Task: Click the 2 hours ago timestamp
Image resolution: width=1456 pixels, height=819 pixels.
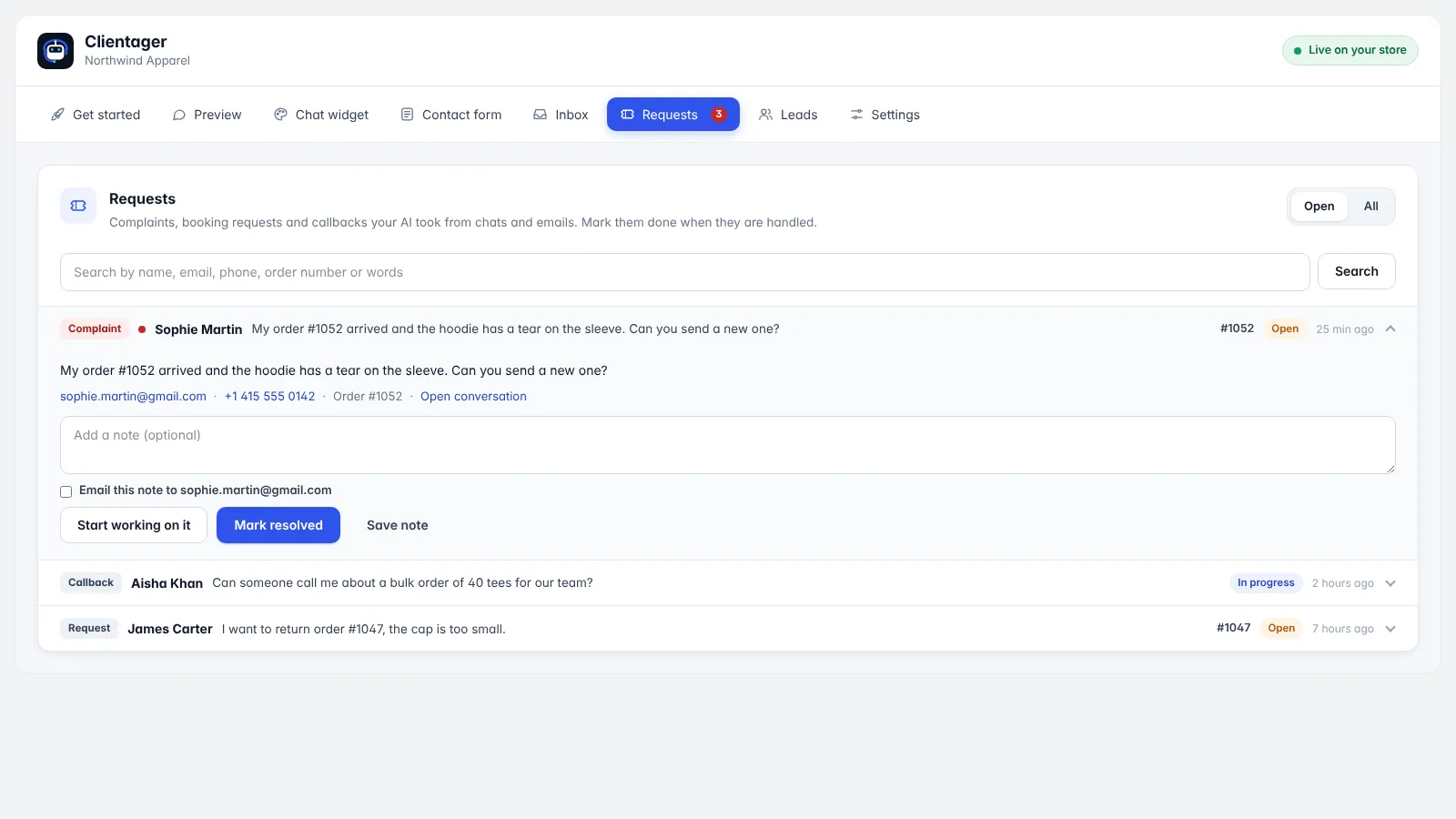Action: point(1343,583)
